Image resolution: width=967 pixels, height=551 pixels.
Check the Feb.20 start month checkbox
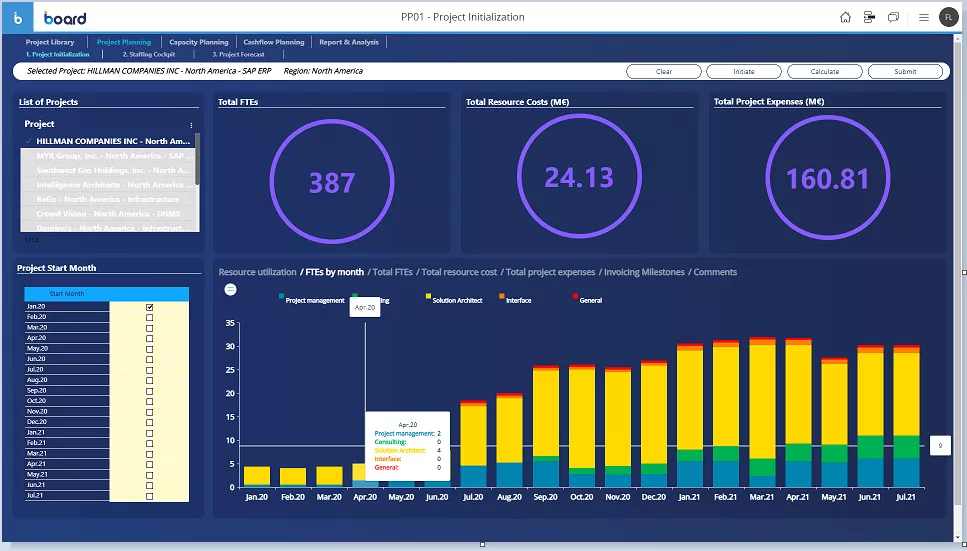[149, 317]
